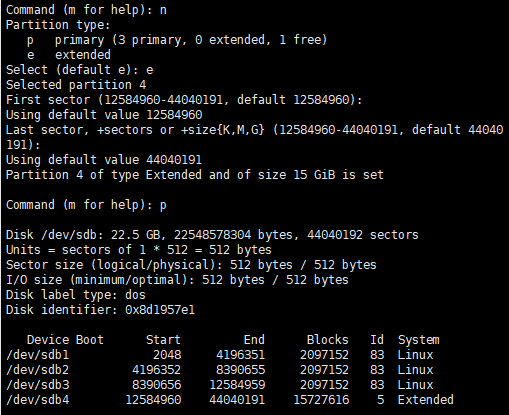Click the /dev/sdb2 partition row
Image resolution: width=509 pixels, height=415 pixels.
pos(220,370)
